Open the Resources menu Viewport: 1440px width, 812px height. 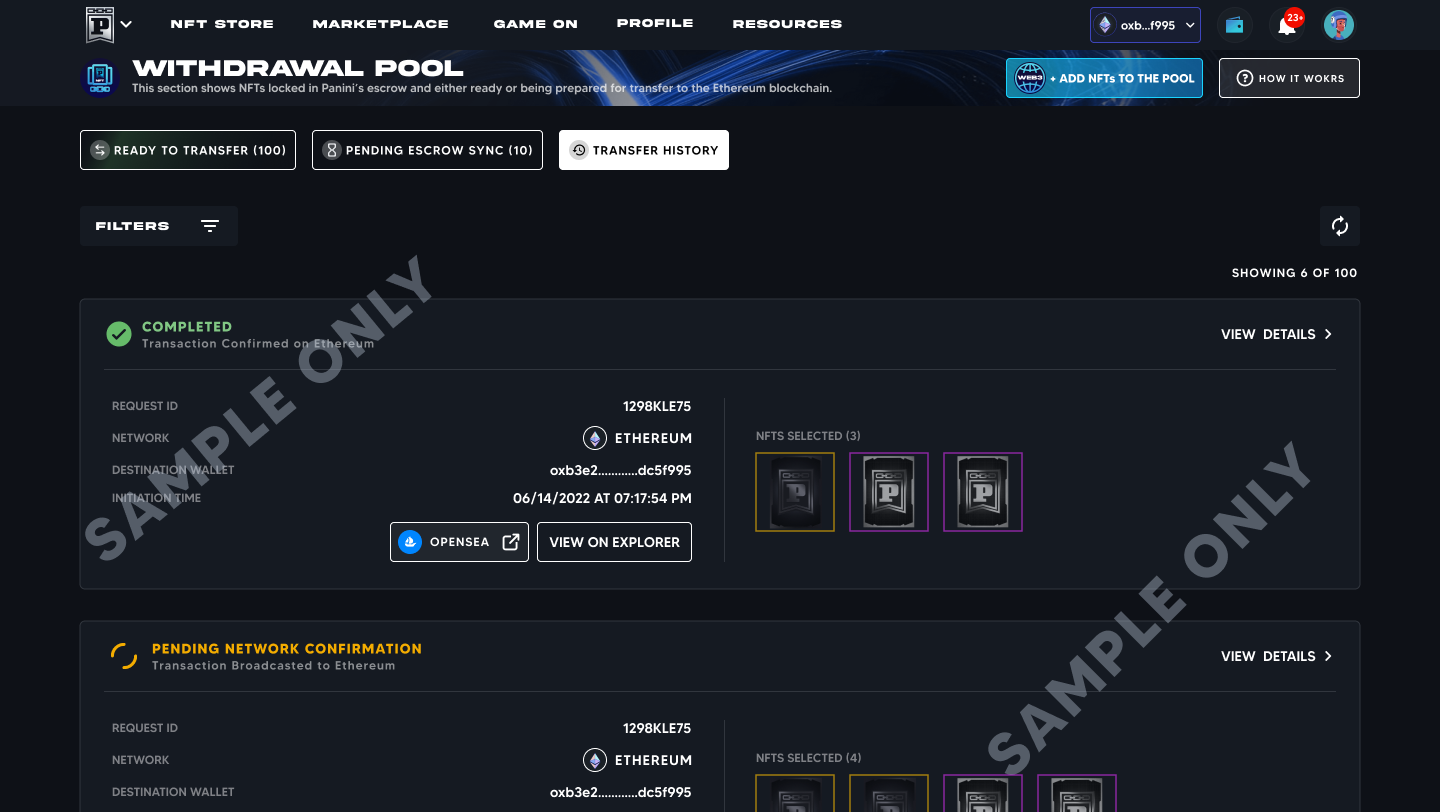point(787,24)
